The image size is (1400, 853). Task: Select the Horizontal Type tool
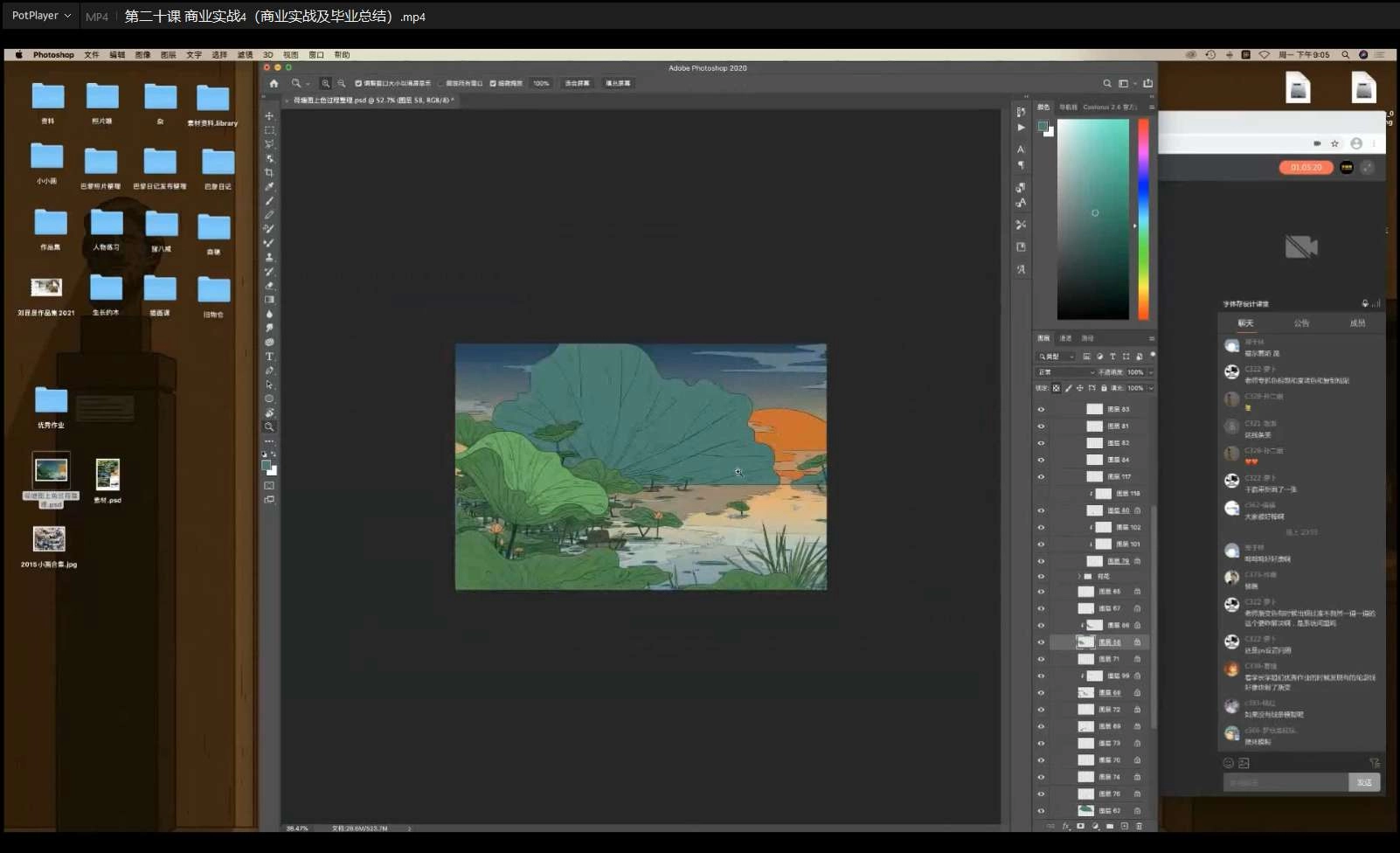269,357
